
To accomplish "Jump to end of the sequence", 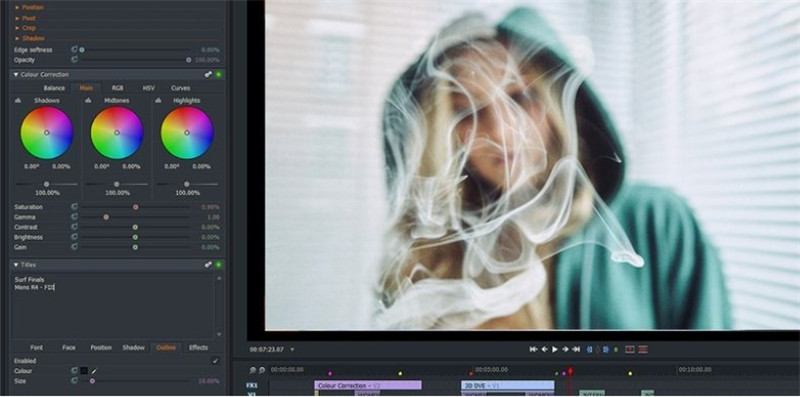I will 576,349.
